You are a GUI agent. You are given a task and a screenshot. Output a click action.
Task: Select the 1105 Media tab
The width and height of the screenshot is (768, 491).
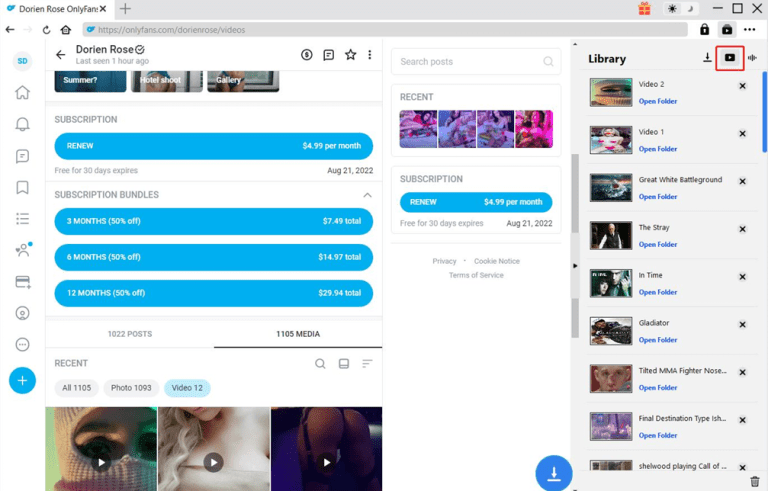pos(298,334)
